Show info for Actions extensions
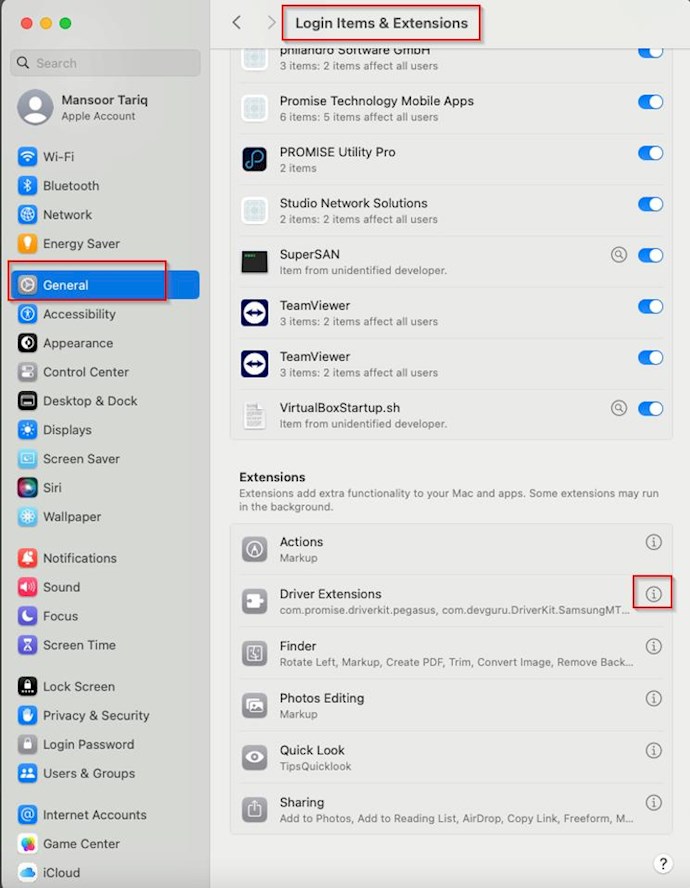This screenshot has height=888, width=690. point(653,542)
